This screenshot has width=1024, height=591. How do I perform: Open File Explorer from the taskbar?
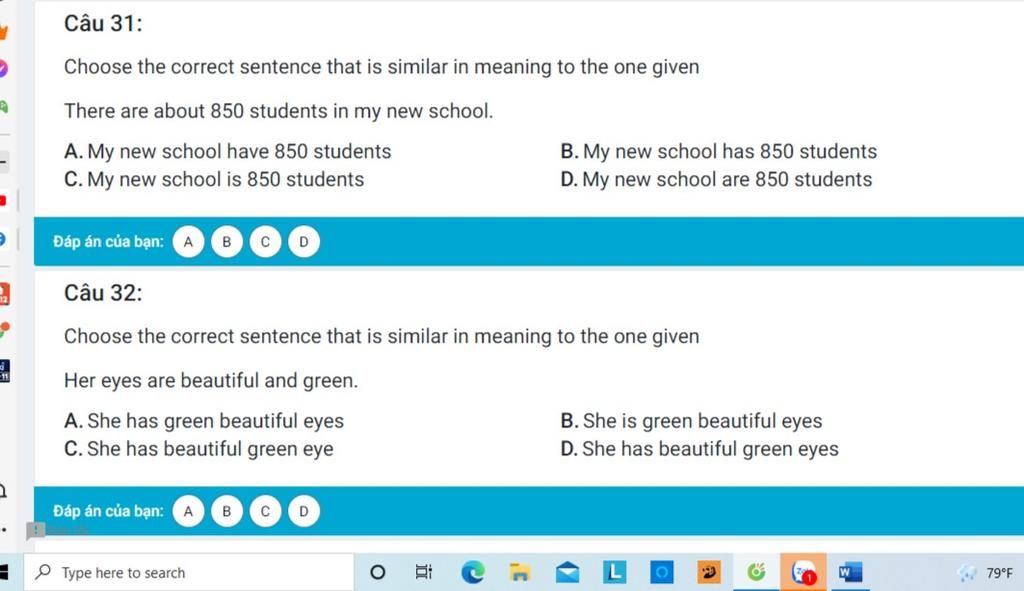520,573
